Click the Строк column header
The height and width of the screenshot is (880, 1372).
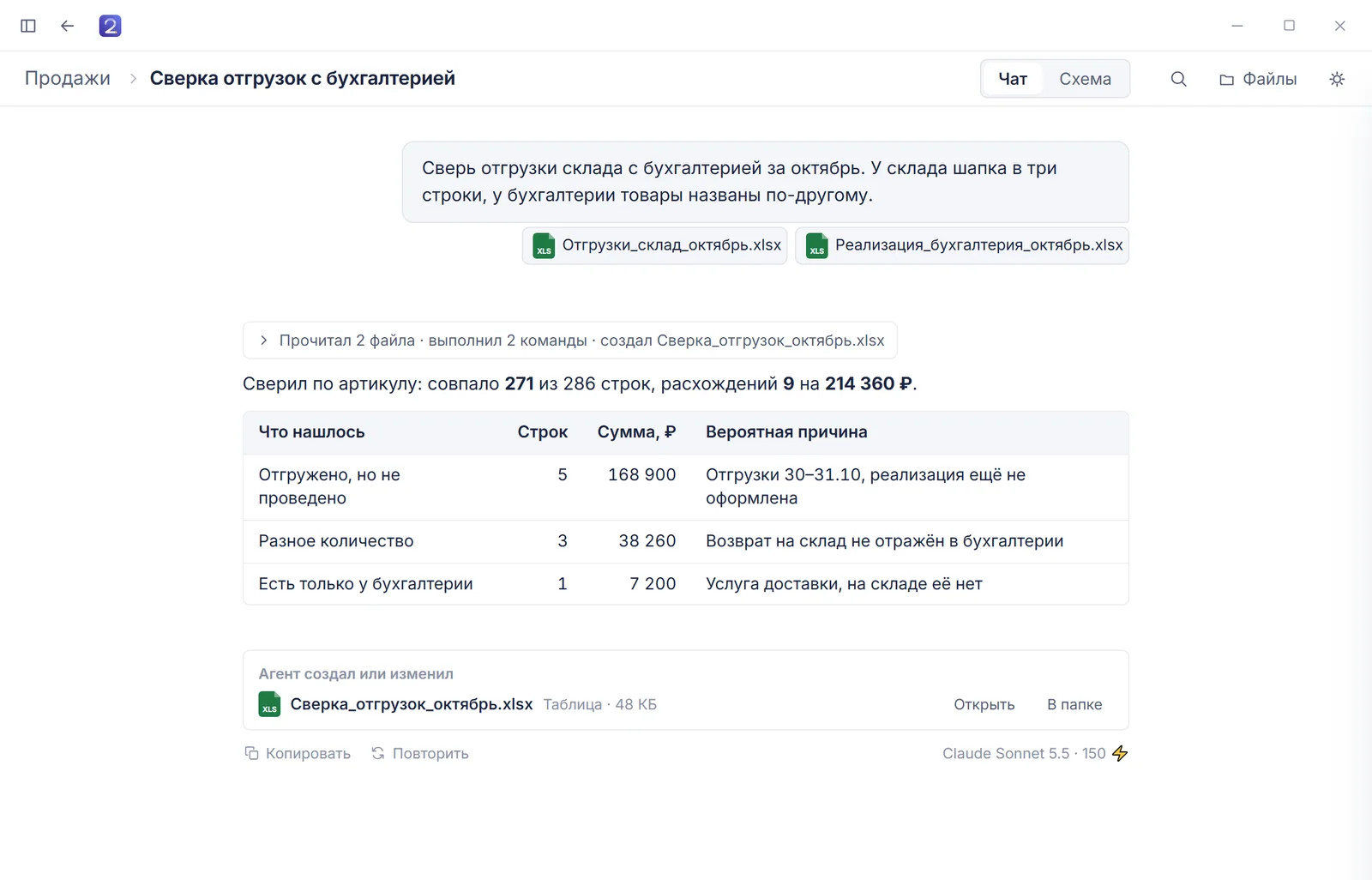tap(543, 432)
